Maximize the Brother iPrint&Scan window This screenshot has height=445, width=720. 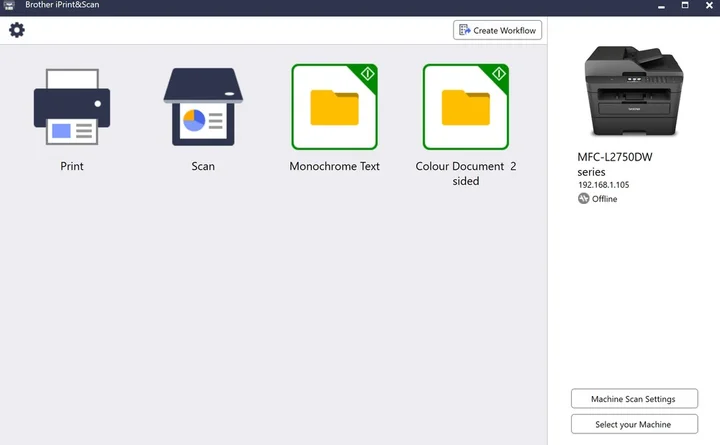(x=685, y=5)
